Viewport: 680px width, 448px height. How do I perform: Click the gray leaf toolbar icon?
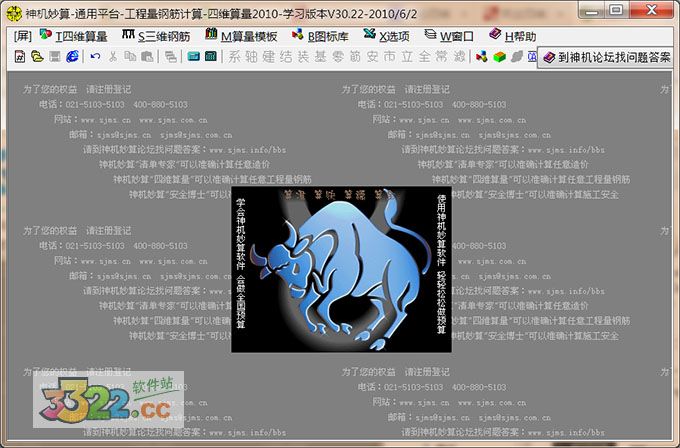point(517,56)
